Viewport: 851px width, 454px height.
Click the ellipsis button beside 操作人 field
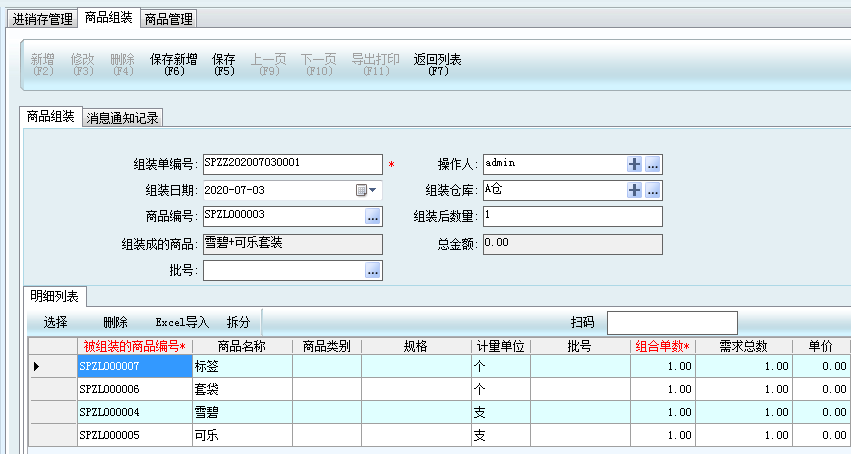pos(653,164)
